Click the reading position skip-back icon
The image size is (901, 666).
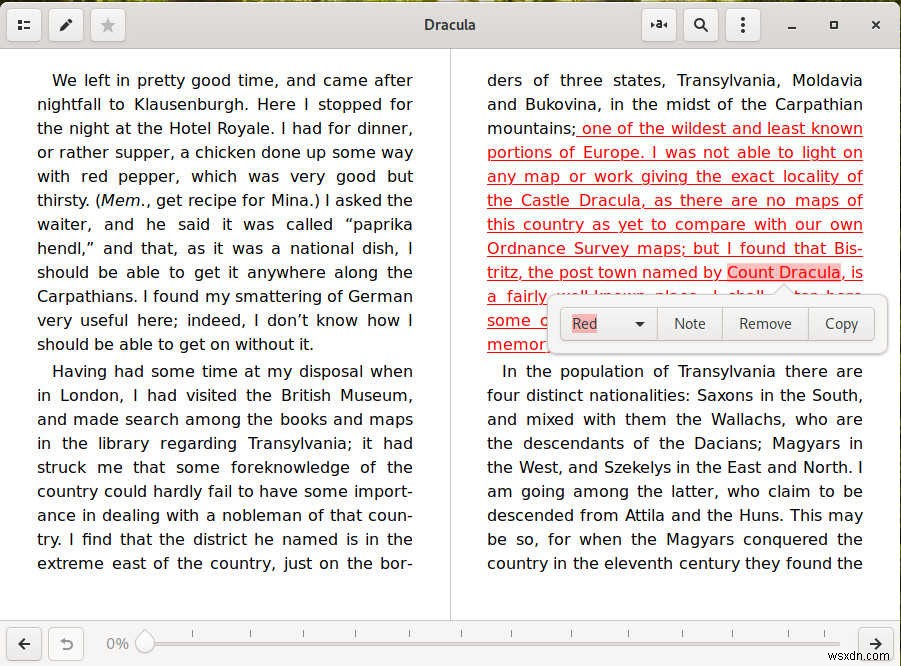(x=66, y=644)
